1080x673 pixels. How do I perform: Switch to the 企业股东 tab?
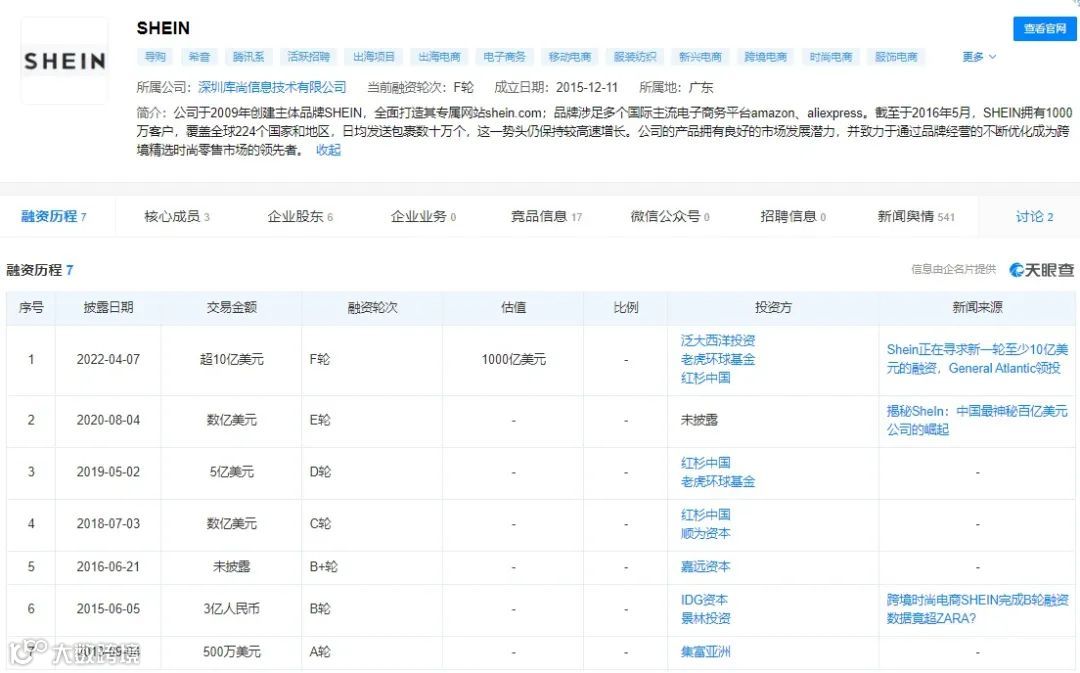click(300, 216)
